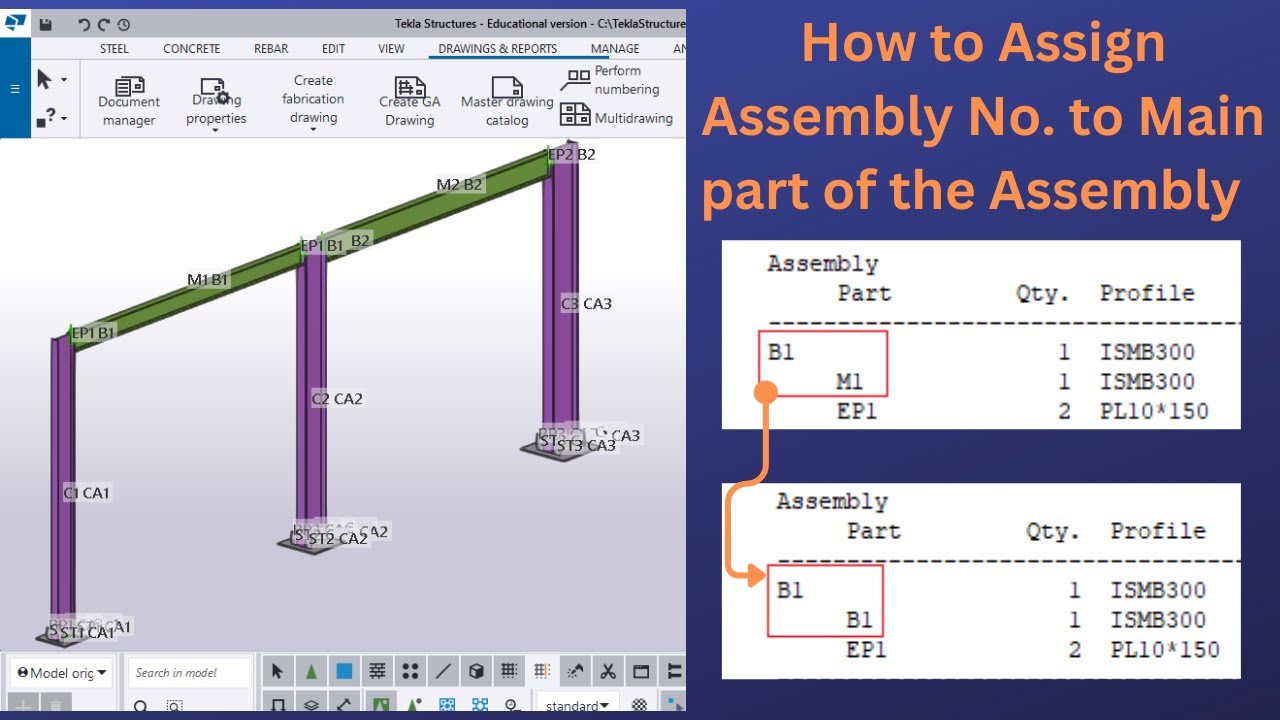Click the 3D cube icon in selection toolbar
The width and height of the screenshot is (1280, 720).
coord(476,671)
